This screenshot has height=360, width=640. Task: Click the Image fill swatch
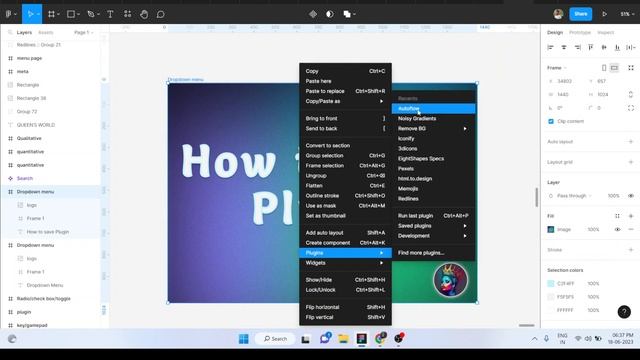(x=551, y=229)
